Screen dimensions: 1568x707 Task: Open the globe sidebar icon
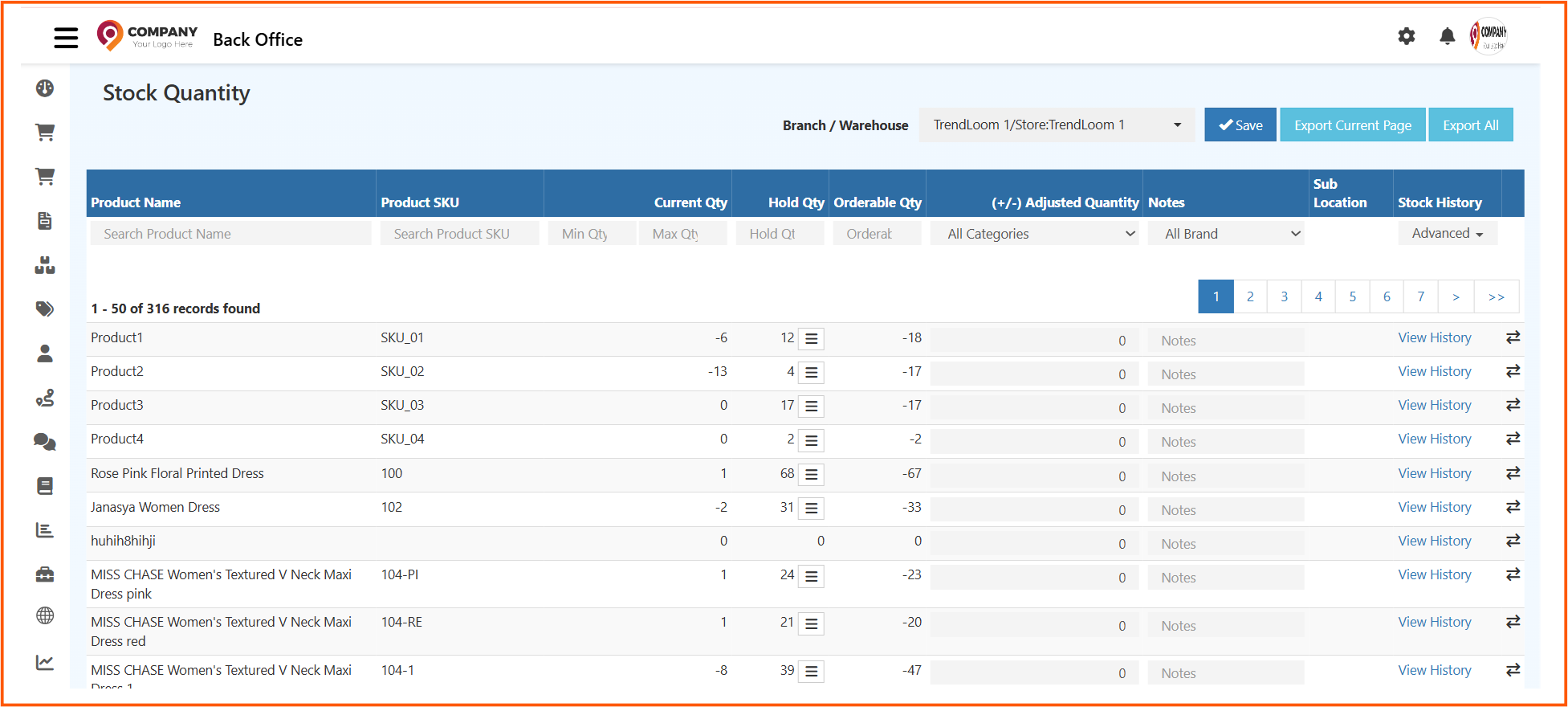coord(45,616)
